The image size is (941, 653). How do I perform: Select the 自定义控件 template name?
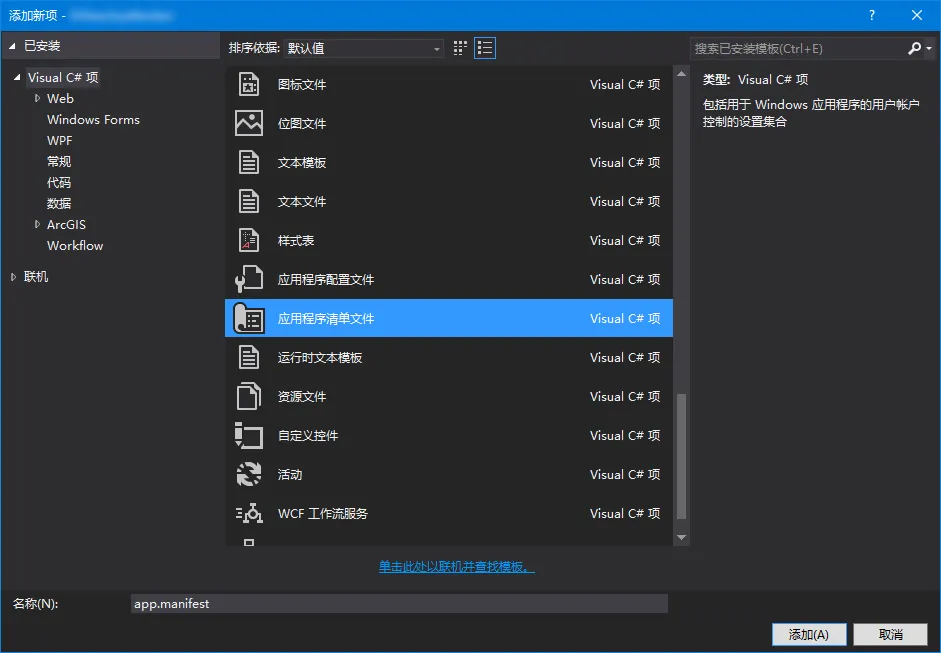point(308,436)
